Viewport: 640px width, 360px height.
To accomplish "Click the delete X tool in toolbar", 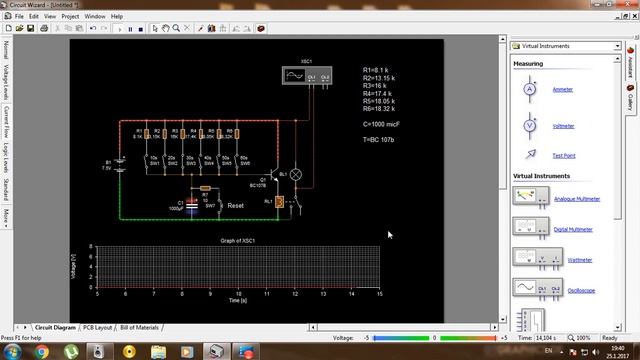I will pos(187,28).
